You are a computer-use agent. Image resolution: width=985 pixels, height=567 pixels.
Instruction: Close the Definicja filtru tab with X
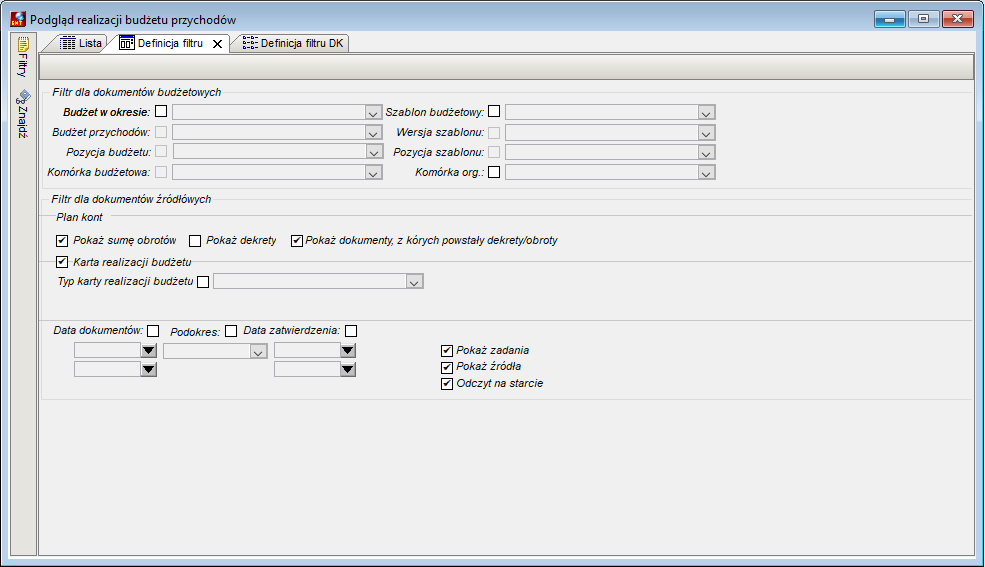217,44
